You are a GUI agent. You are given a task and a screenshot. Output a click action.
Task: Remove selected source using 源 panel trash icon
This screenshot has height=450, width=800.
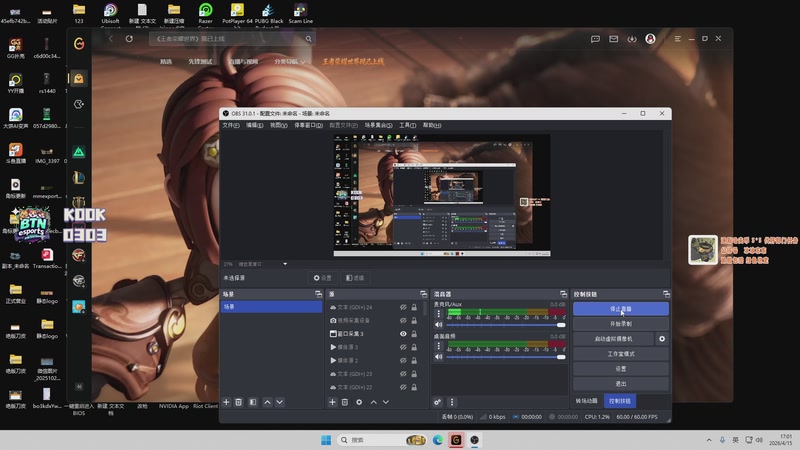345,402
